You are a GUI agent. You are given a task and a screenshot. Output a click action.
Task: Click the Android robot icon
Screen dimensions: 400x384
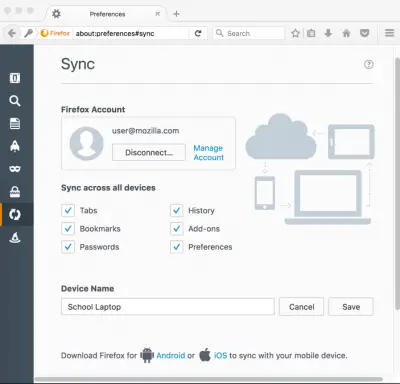pos(147,355)
